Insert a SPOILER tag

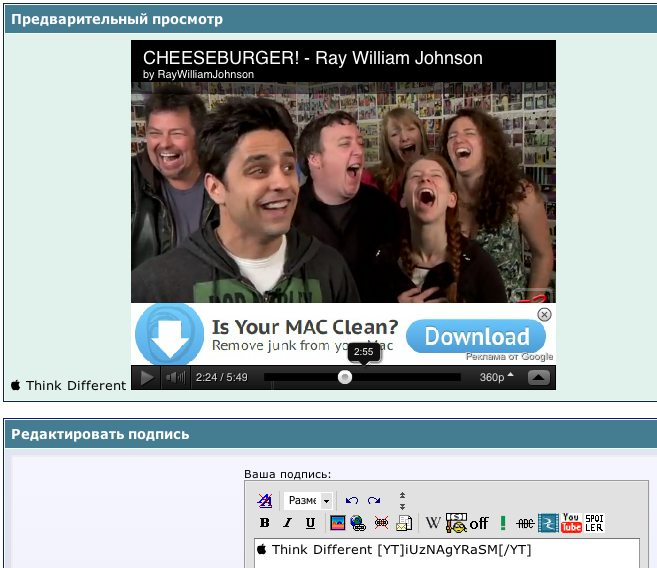pos(595,523)
